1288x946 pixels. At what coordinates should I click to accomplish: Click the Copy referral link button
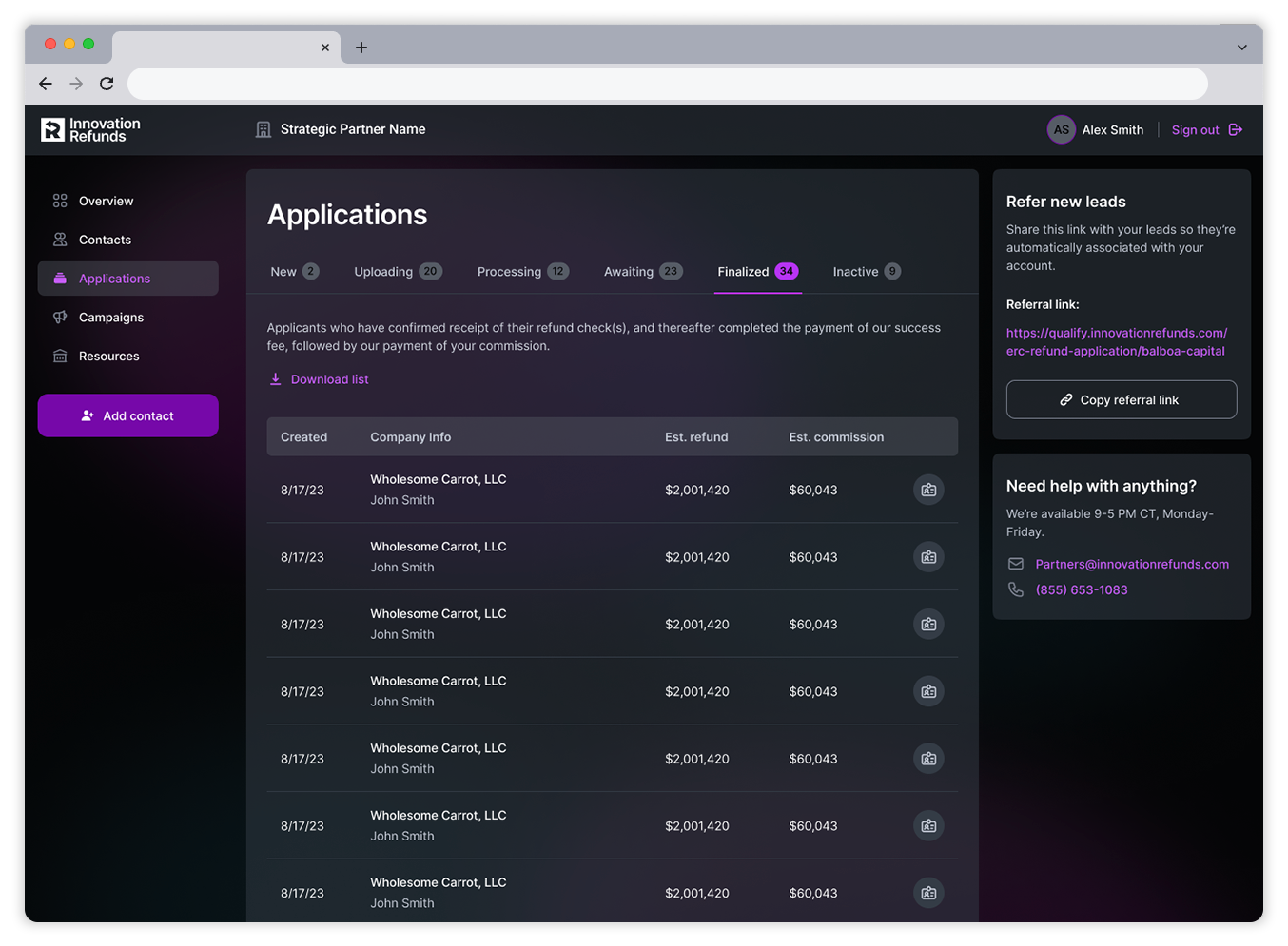[1121, 400]
